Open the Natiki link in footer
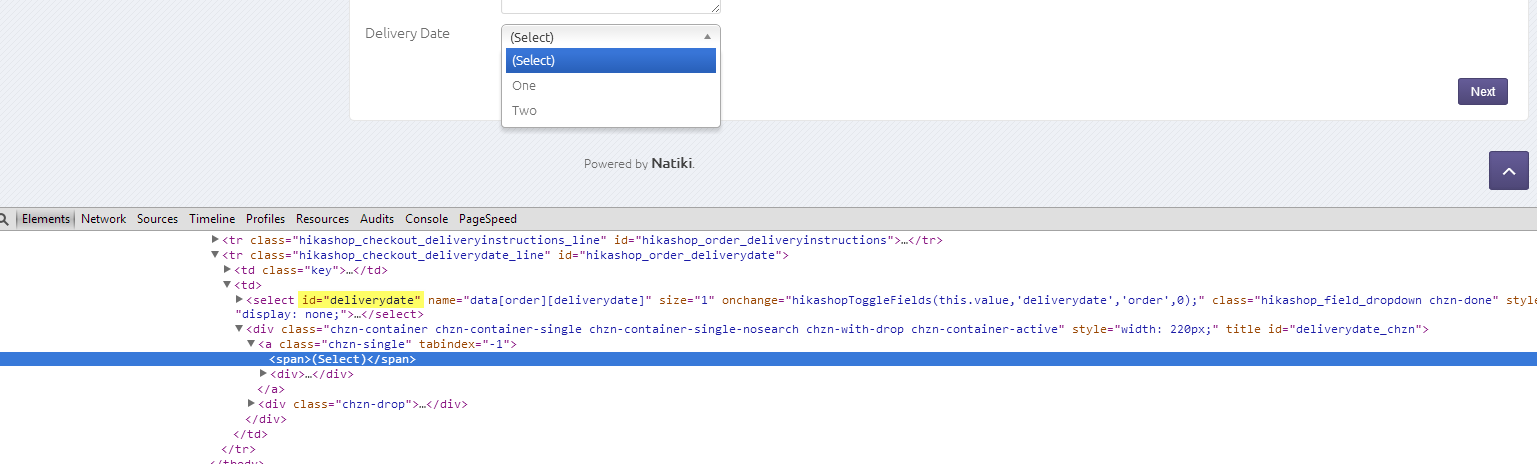 672,164
